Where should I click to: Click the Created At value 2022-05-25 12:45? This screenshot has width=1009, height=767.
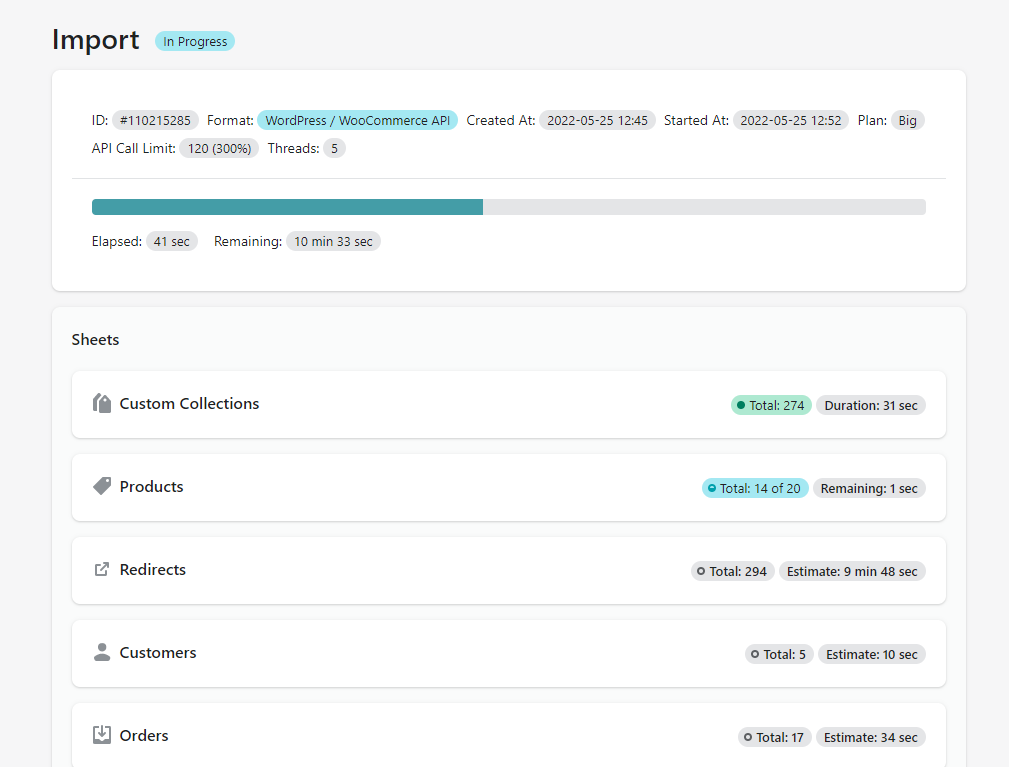597,120
